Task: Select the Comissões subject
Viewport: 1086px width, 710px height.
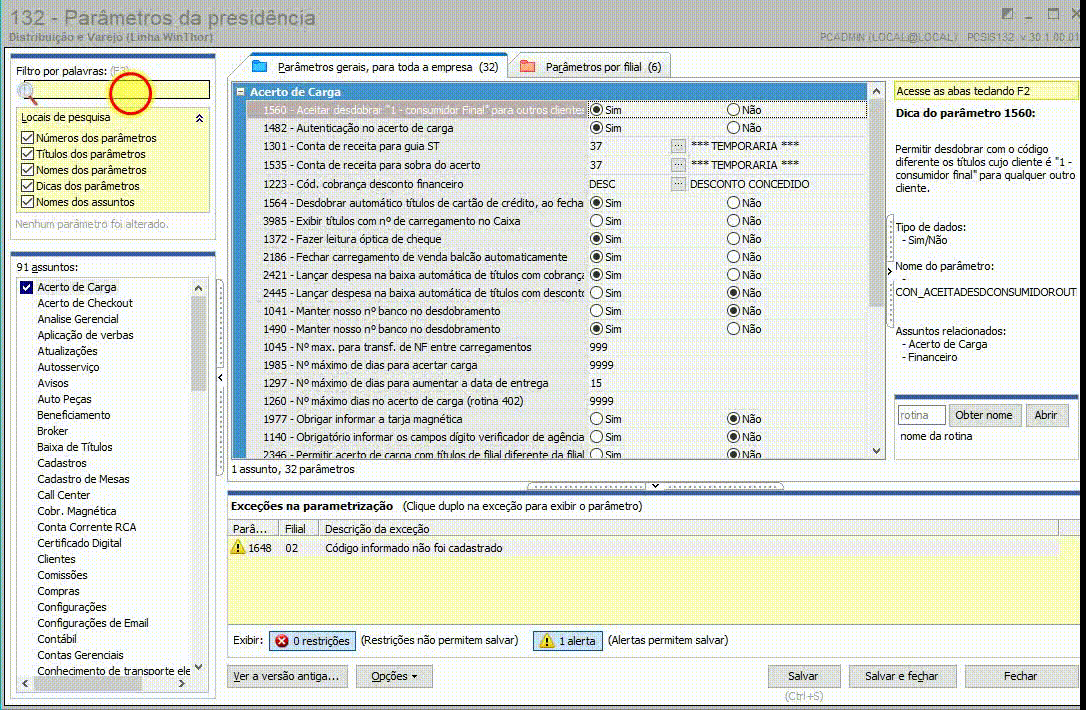Action: point(62,574)
